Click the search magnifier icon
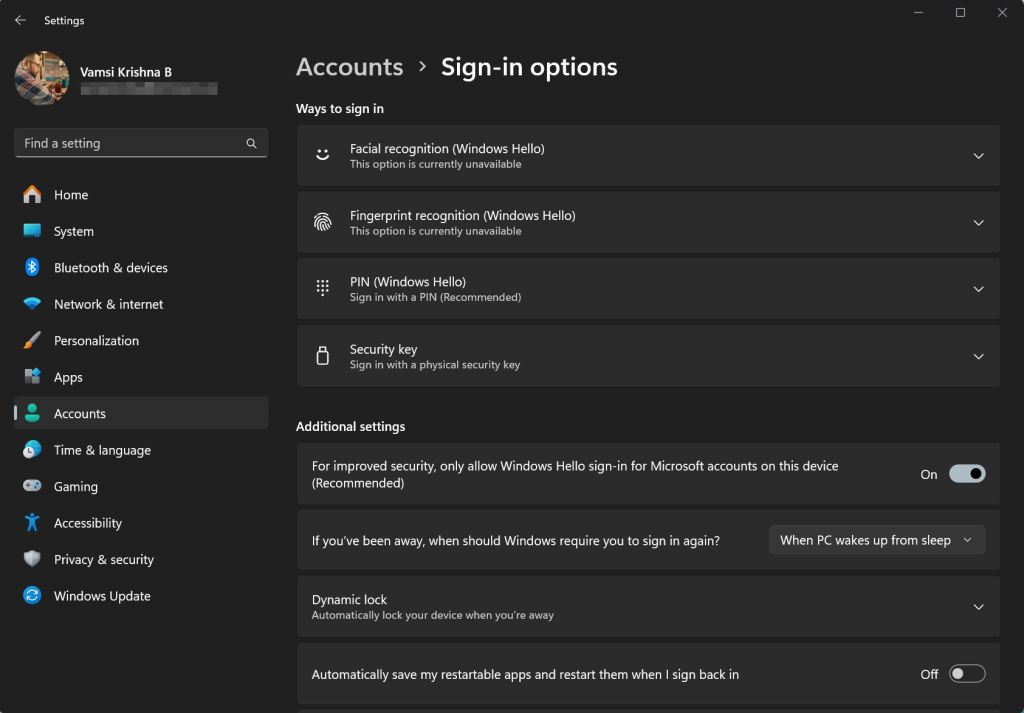The image size is (1024, 713). pos(251,144)
